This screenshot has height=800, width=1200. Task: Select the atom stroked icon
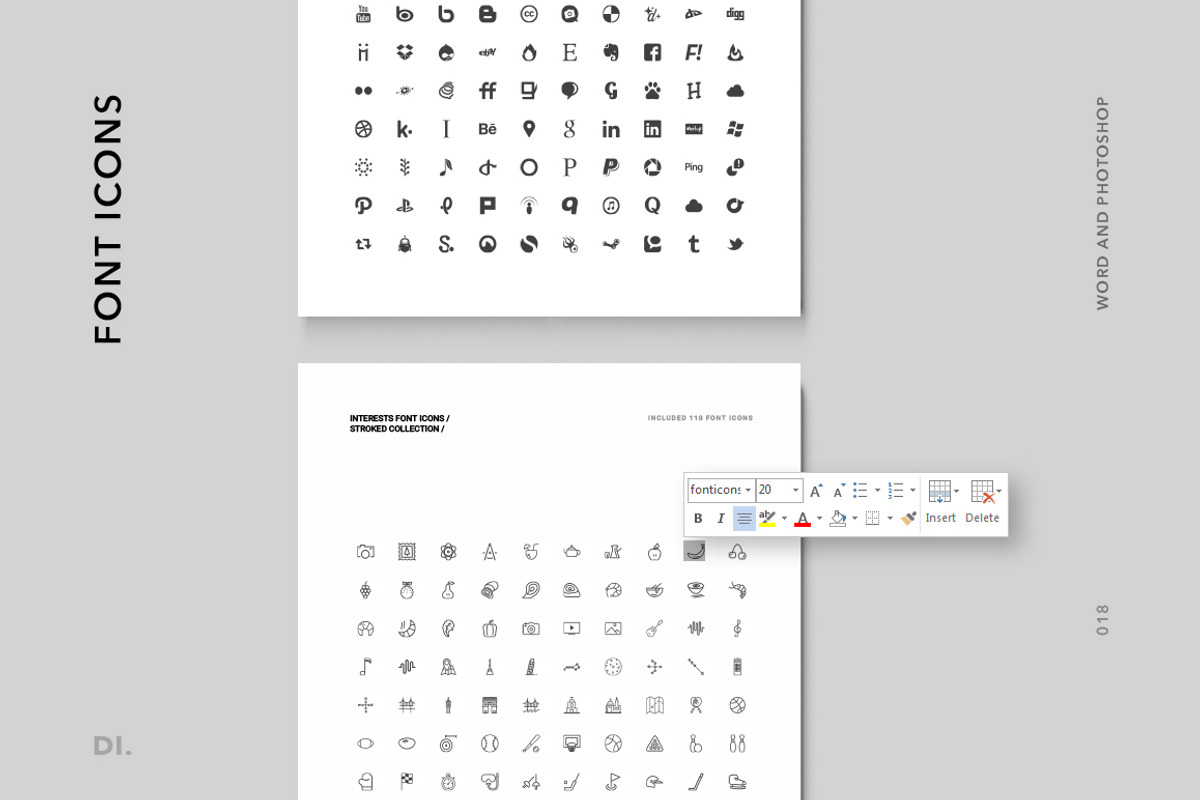point(448,551)
